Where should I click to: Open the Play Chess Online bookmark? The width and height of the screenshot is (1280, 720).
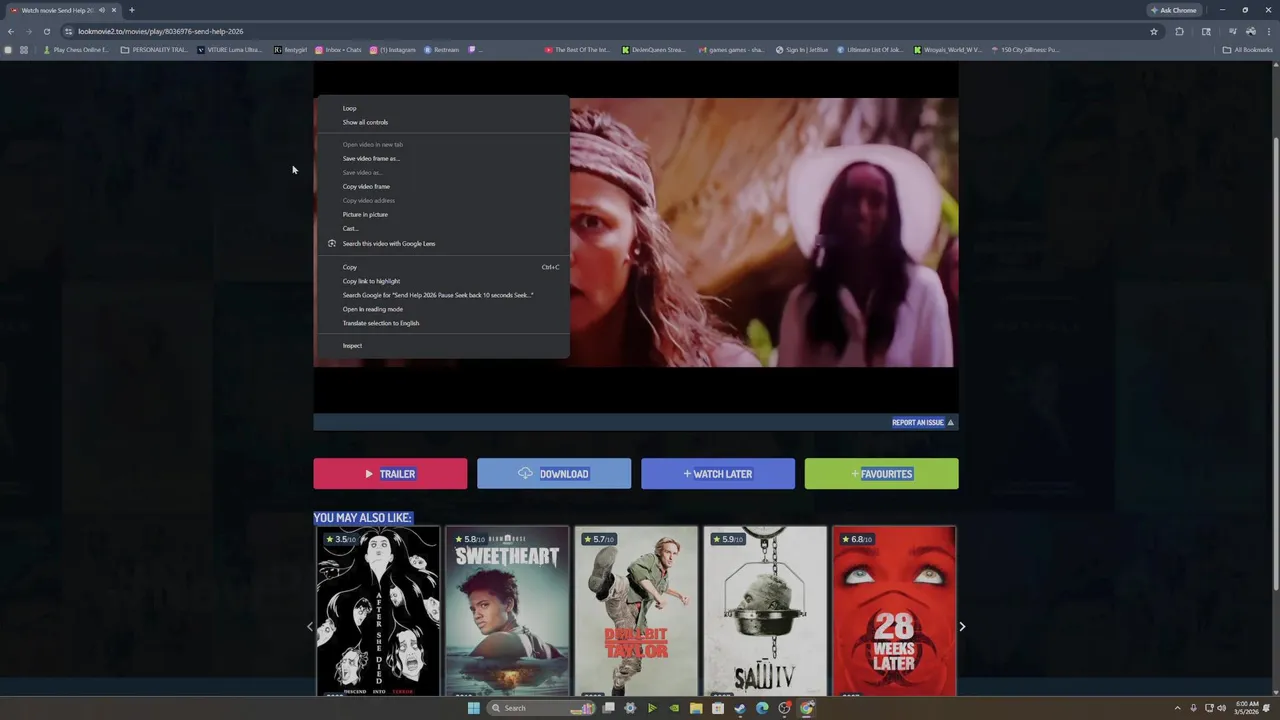click(x=76, y=50)
